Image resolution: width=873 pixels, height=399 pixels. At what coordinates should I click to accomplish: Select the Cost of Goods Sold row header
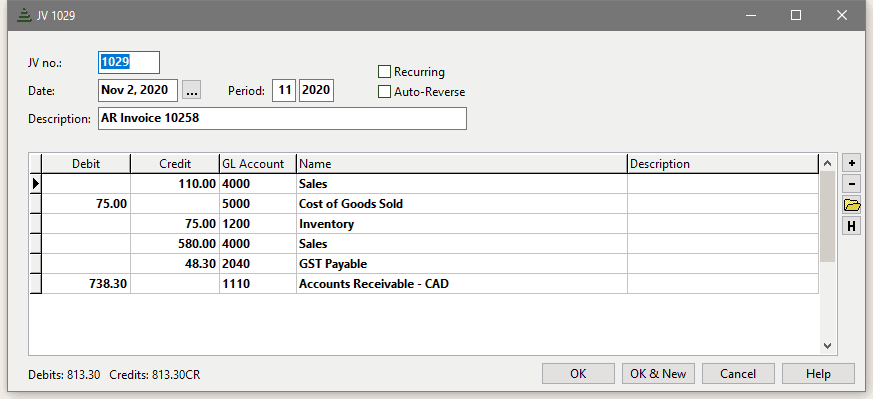click(x=36, y=204)
